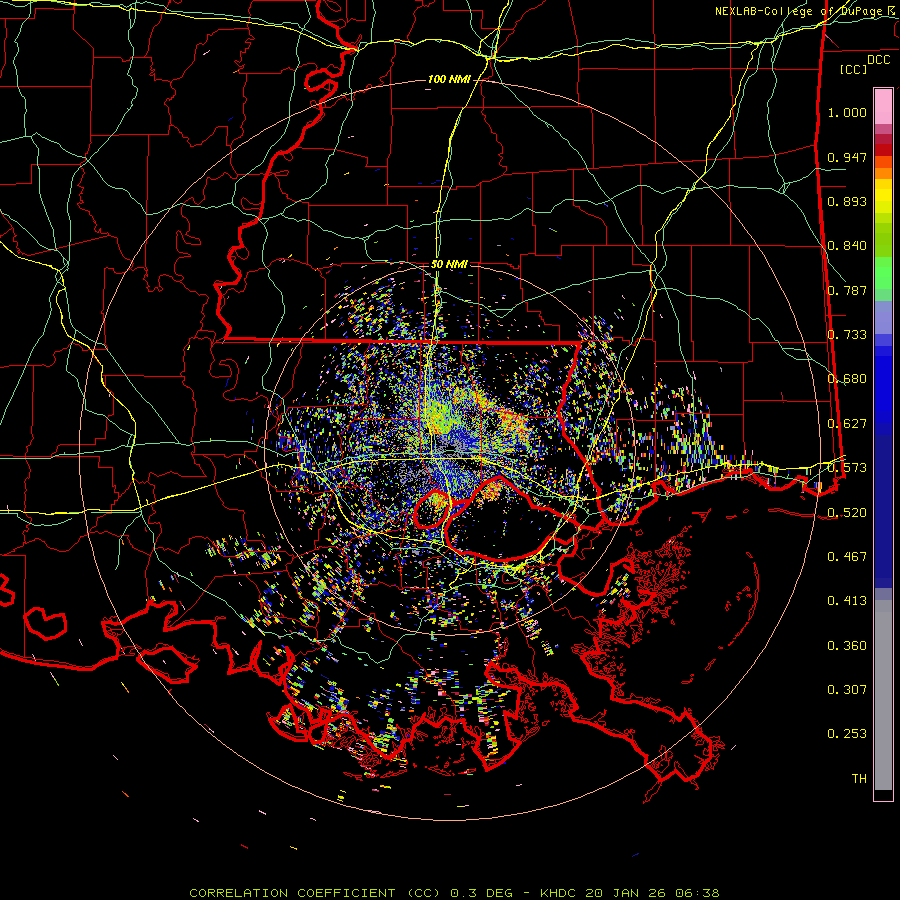
Task: Click the gray segment of the color bar
Action: (883, 695)
